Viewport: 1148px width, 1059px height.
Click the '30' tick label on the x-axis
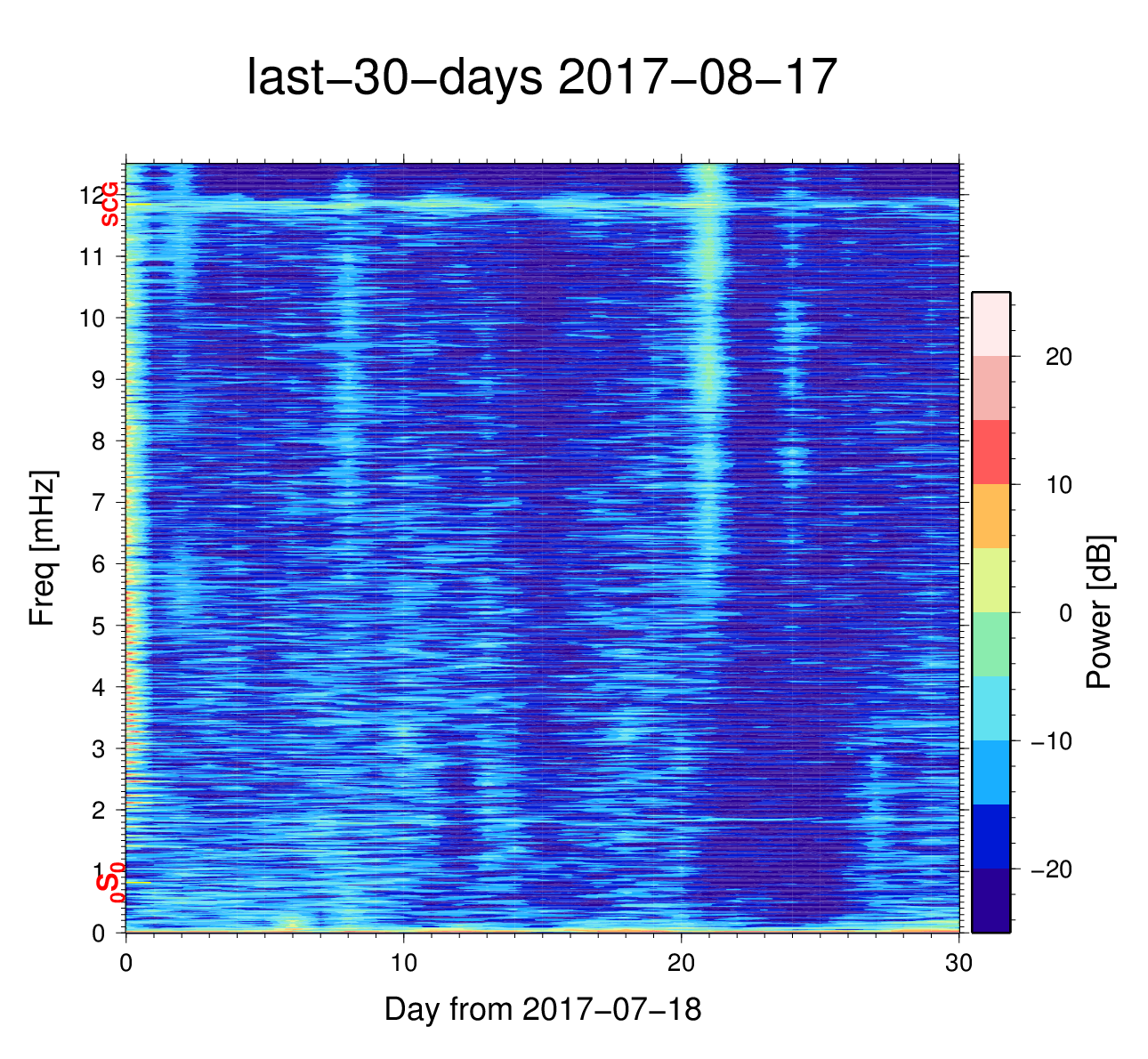(x=958, y=964)
